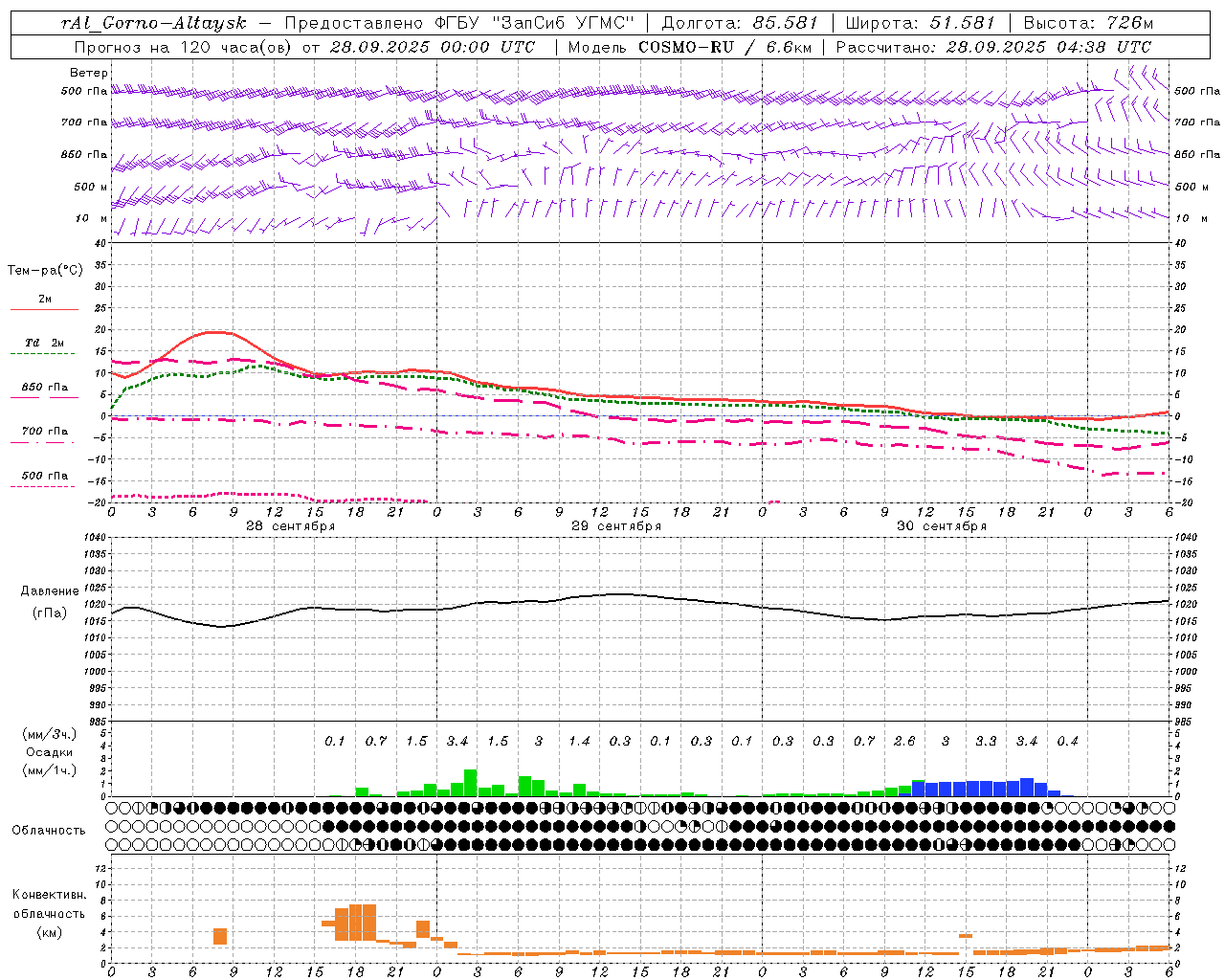
Task: Click the 1.4 precipitation total
Action: [x=579, y=741]
